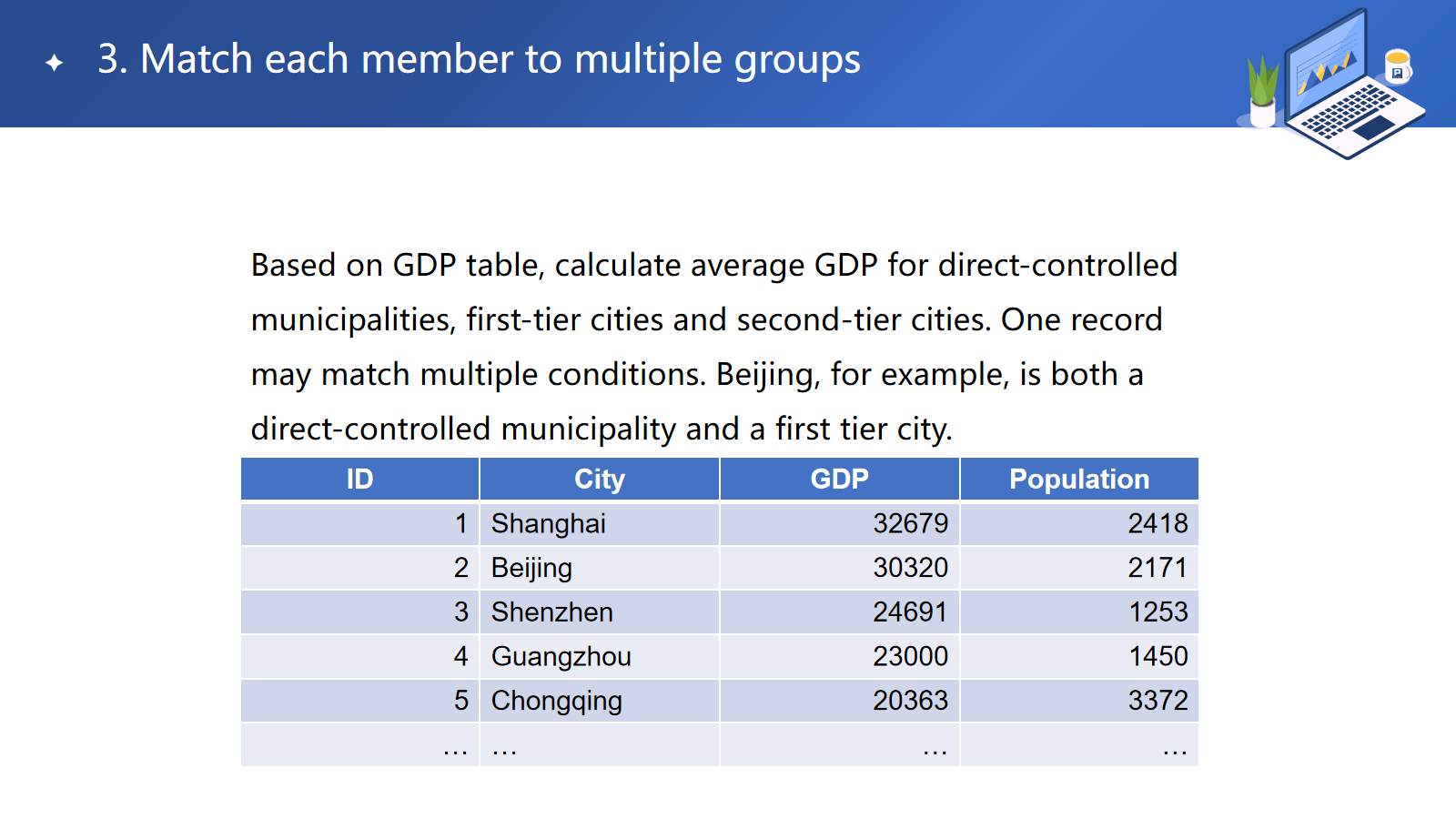1456x819 pixels.
Task: Click the GDP column header
Action: click(839, 480)
